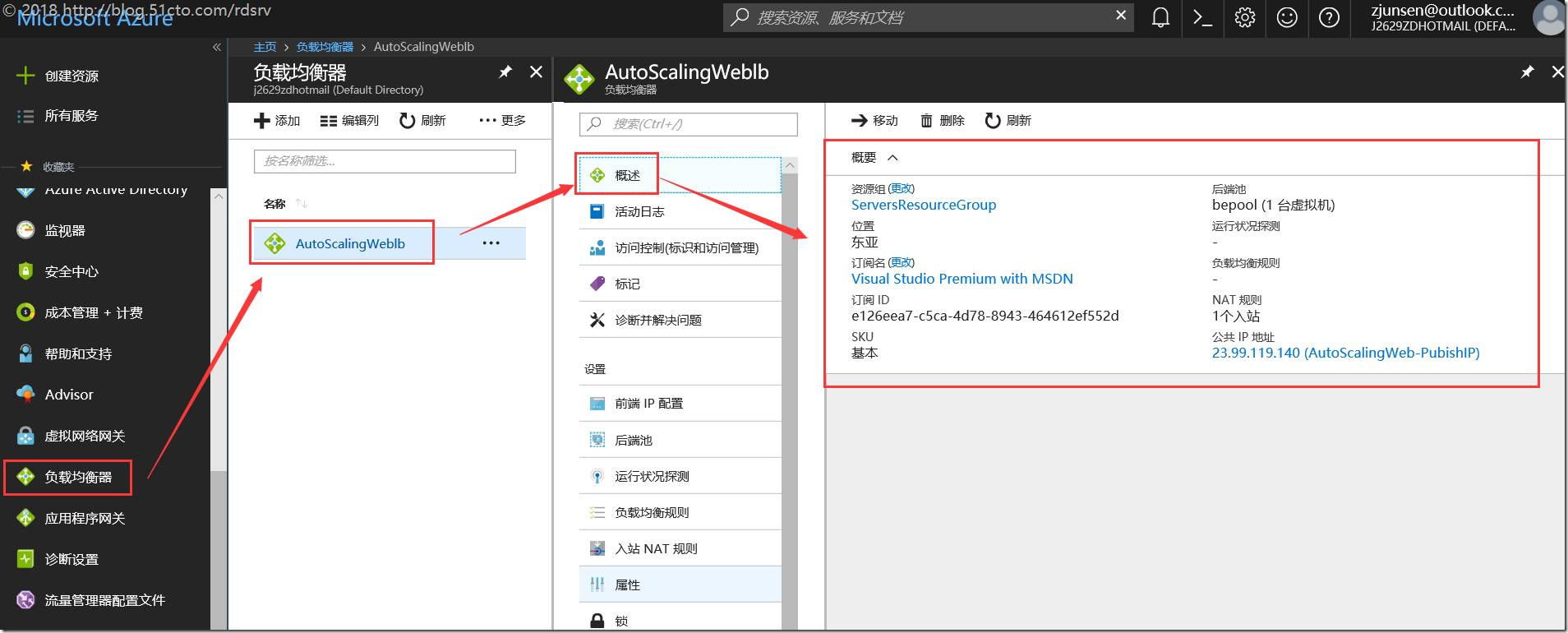The image size is (1568, 633).
Task: Open public IP 23.99.119.140 link
Action: point(1346,353)
